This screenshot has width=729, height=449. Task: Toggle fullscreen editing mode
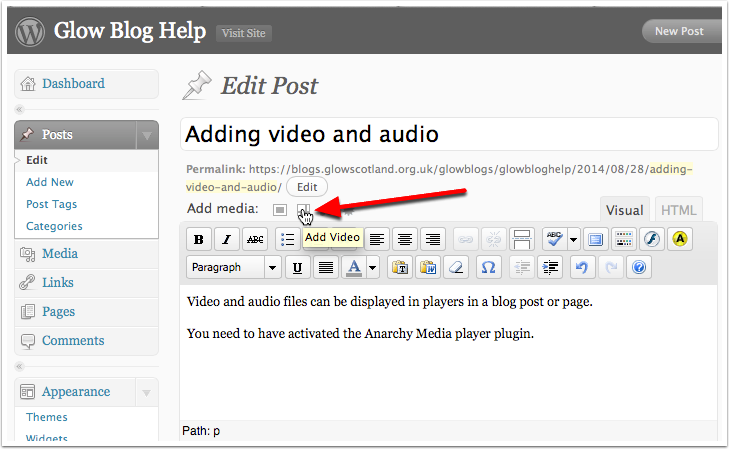coord(596,239)
